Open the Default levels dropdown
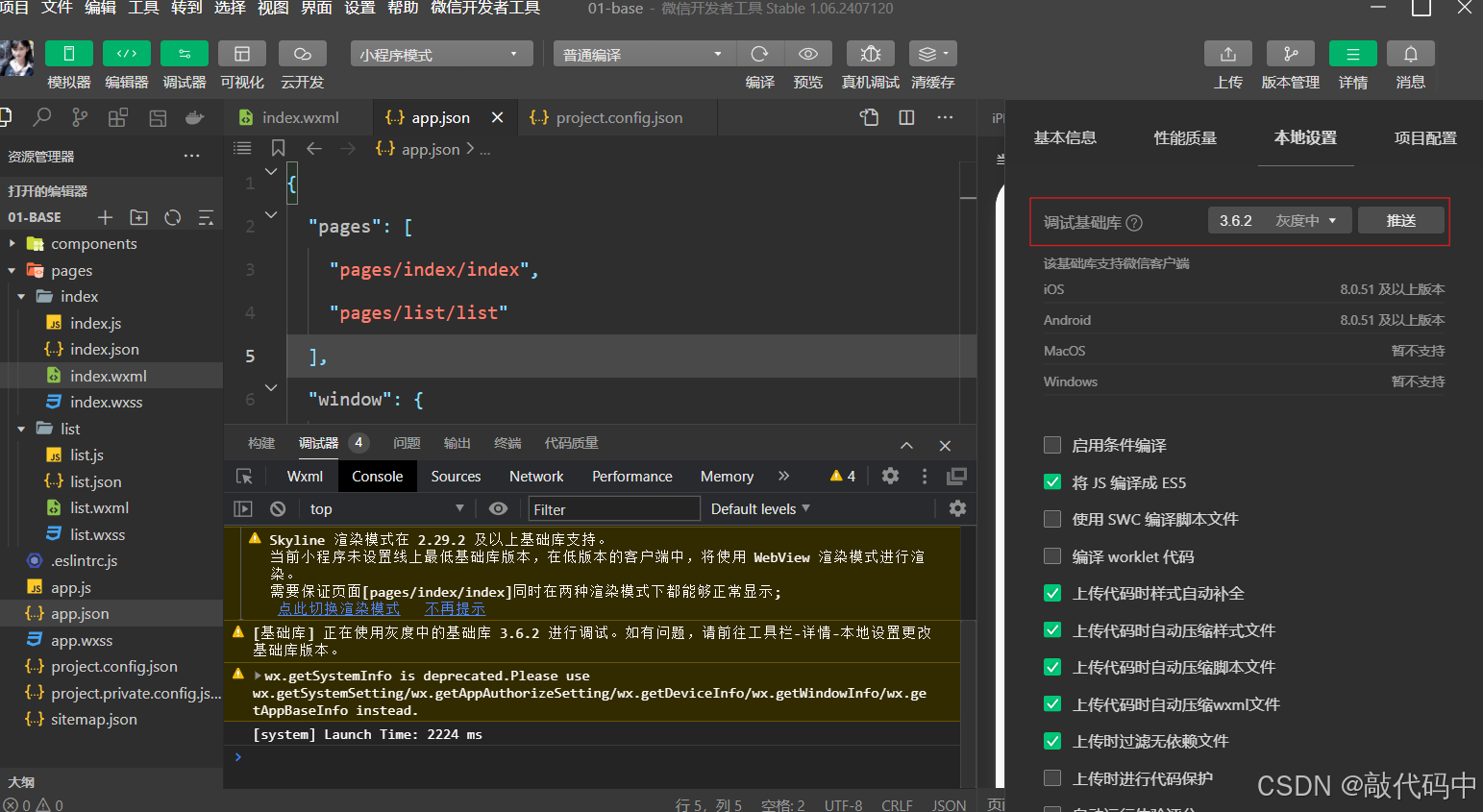Viewport: 1483px width, 812px height. (x=760, y=508)
